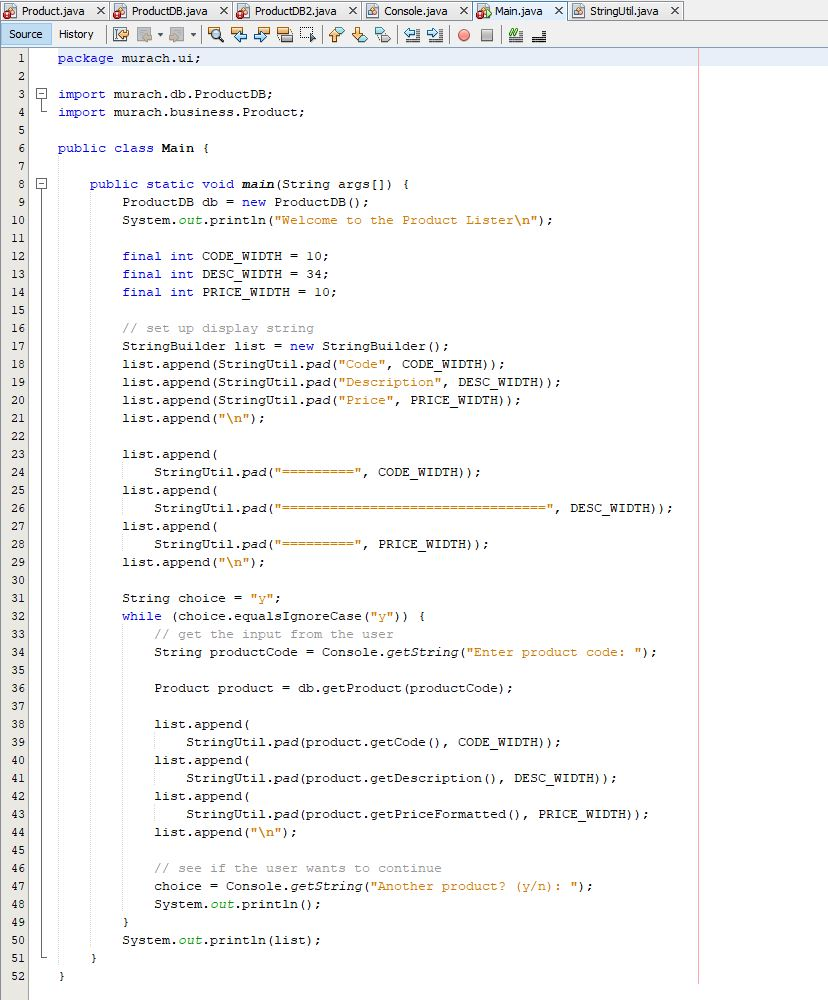Click the Source view button
This screenshot has height=1000, width=828.
[x=25, y=33]
